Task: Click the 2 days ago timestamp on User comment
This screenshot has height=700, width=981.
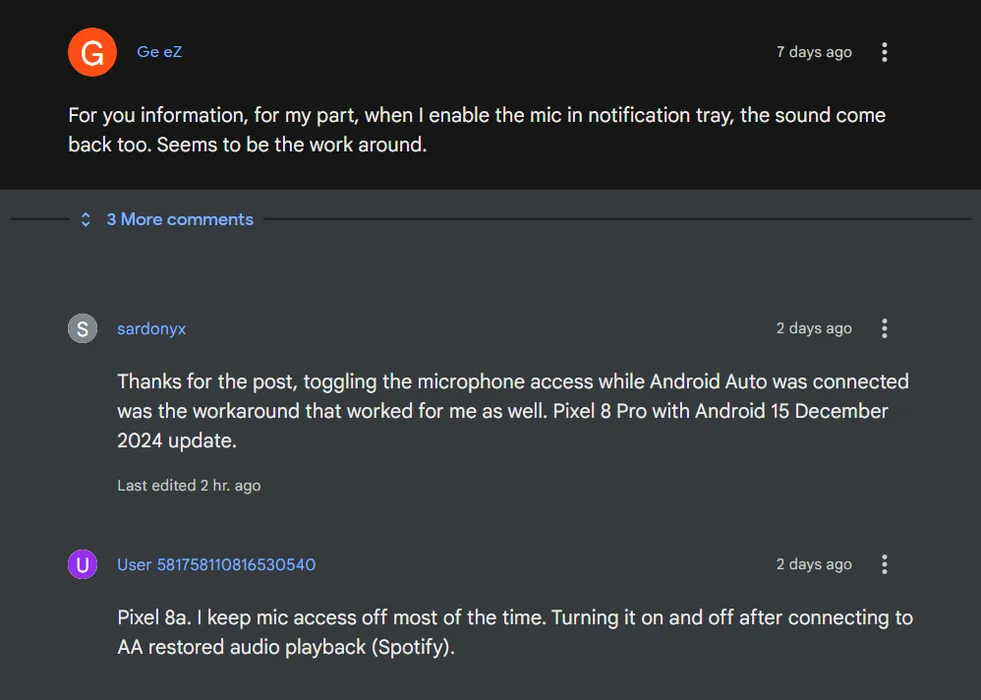Action: tap(814, 564)
